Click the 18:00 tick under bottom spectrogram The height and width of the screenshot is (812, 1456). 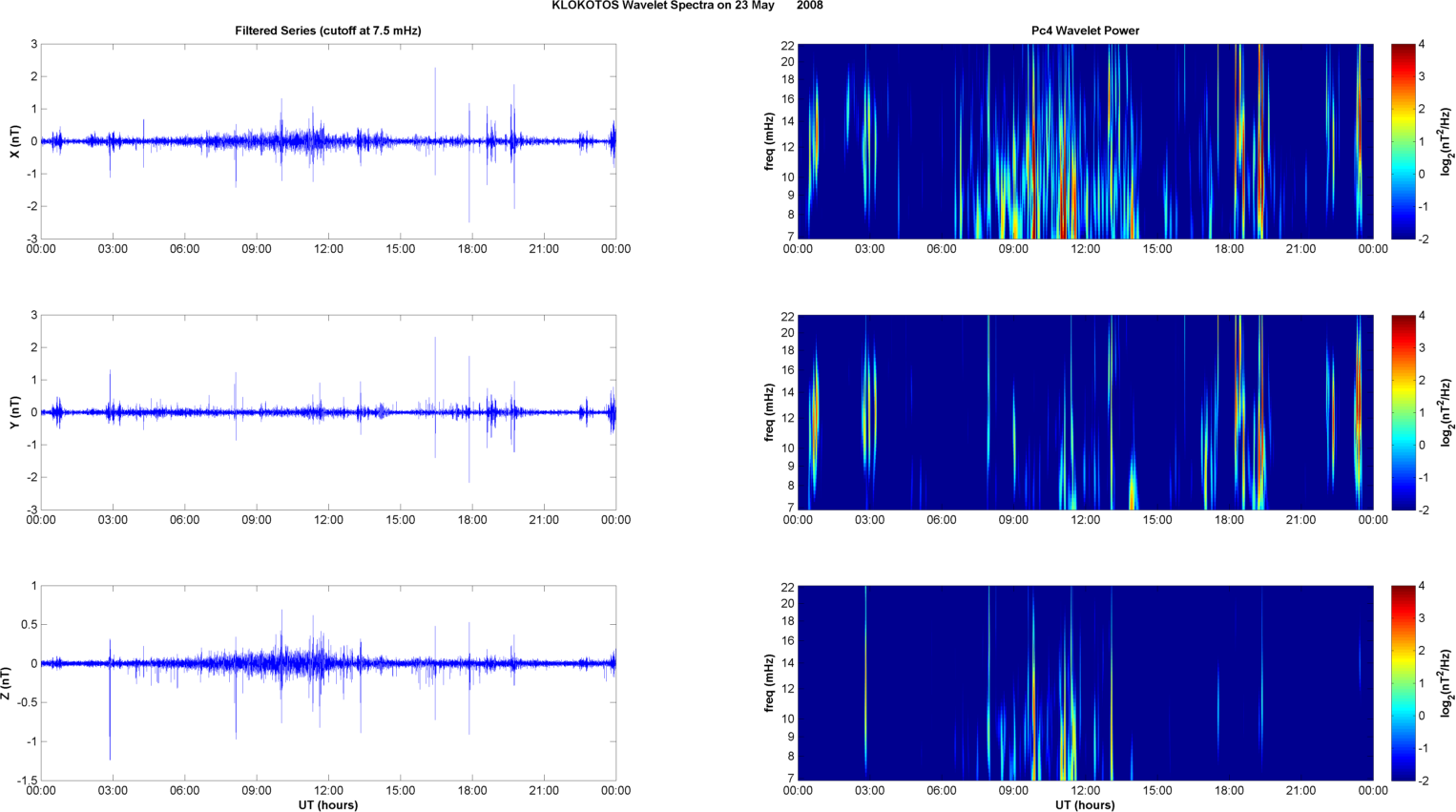point(1229,791)
